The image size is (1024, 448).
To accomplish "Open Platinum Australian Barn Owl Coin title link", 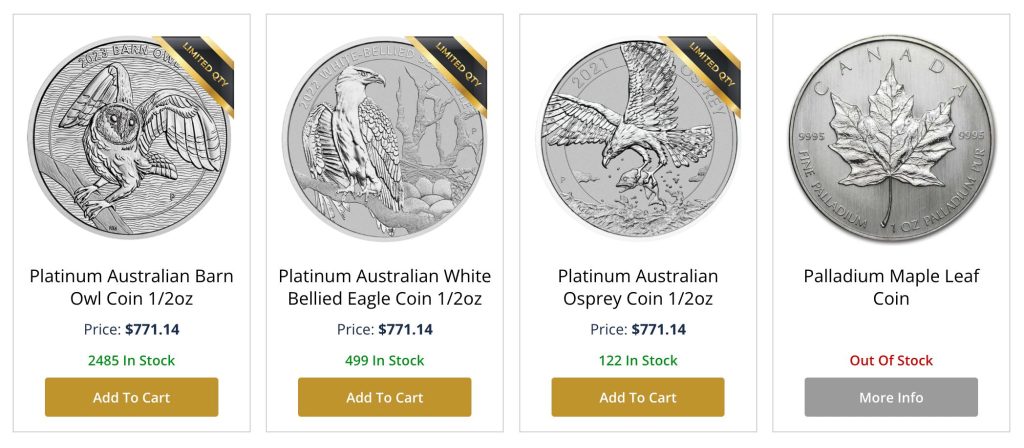I will [x=132, y=287].
